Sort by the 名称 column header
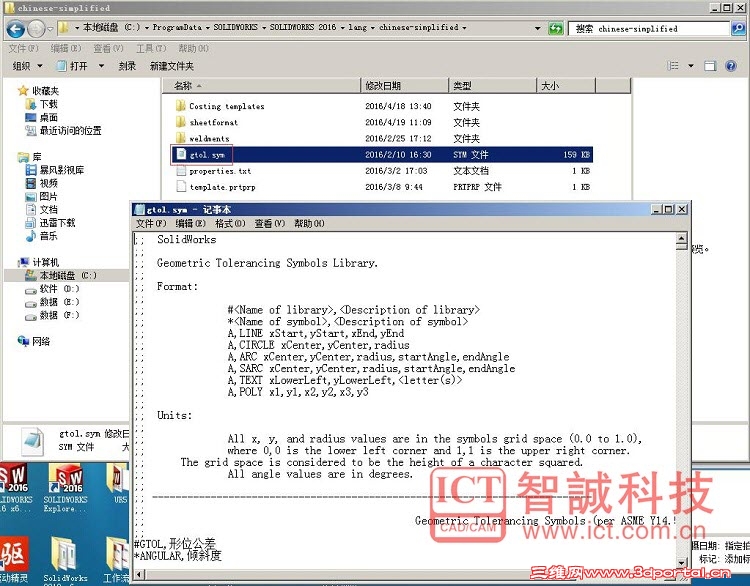Image resolution: width=750 pixels, height=586 pixels. (x=261, y=86)
